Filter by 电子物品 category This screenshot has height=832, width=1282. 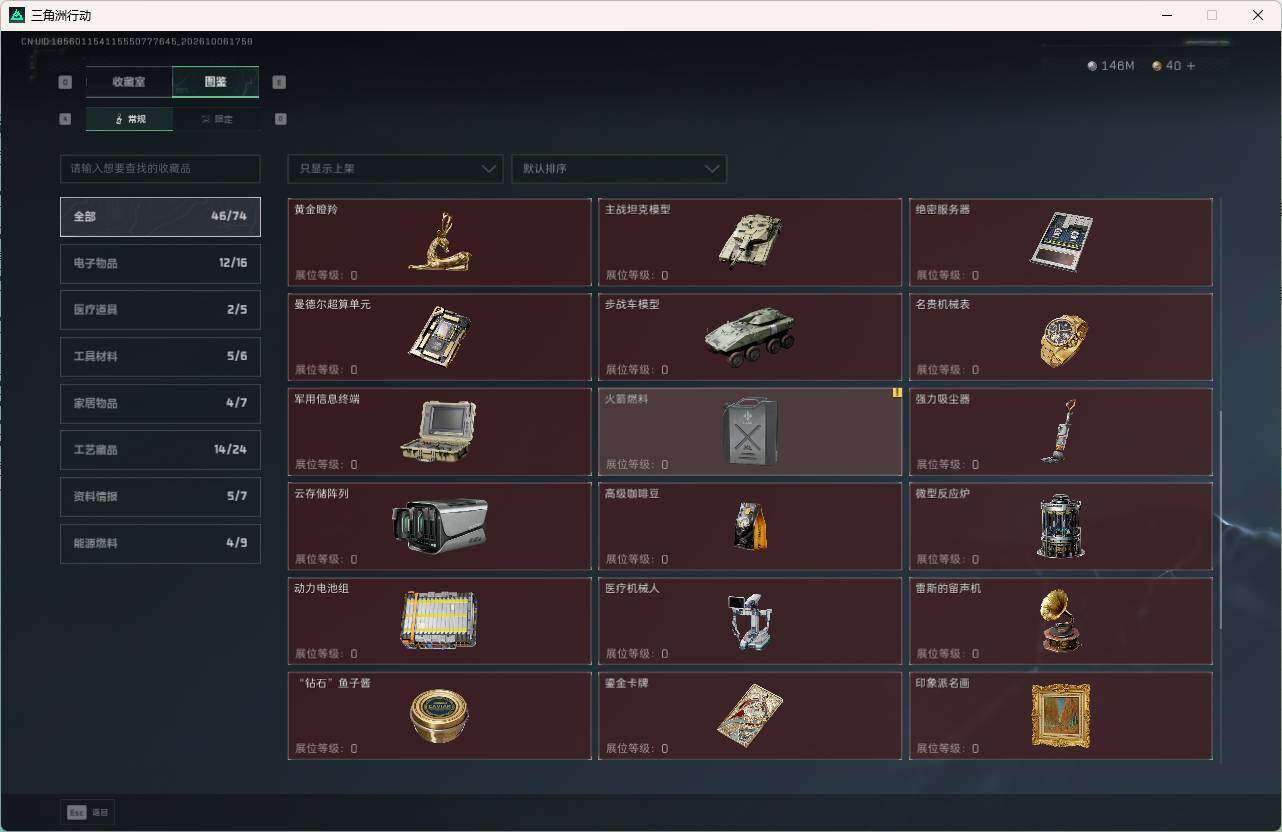(160, 263)
